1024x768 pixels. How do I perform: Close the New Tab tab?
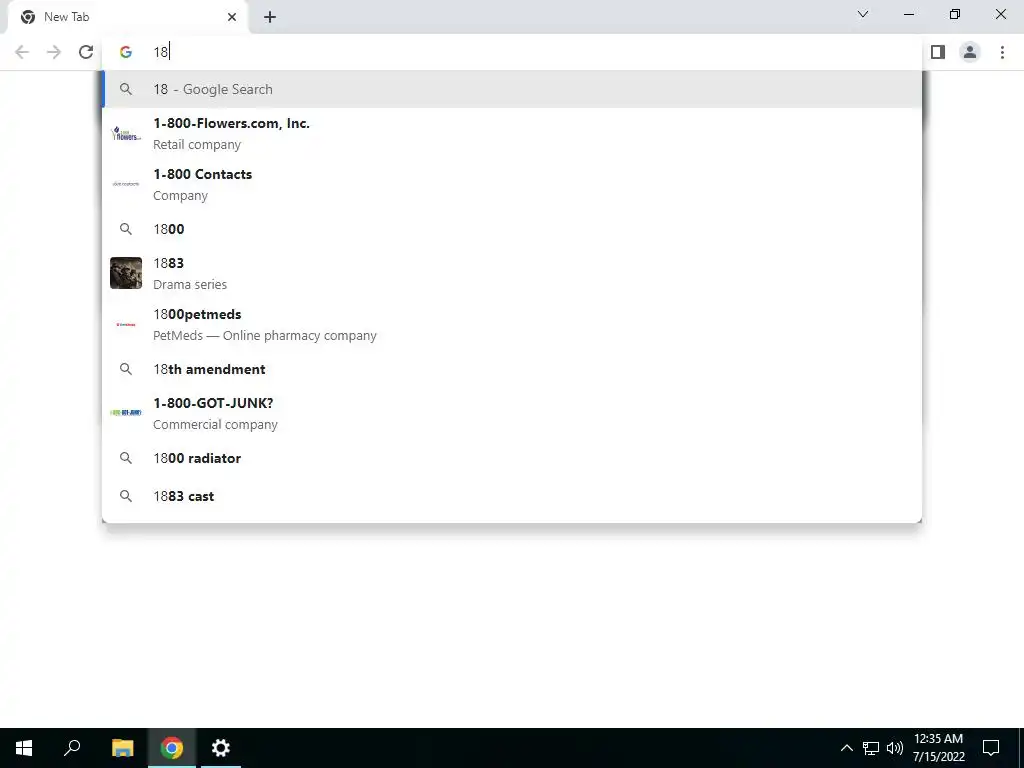232,17
